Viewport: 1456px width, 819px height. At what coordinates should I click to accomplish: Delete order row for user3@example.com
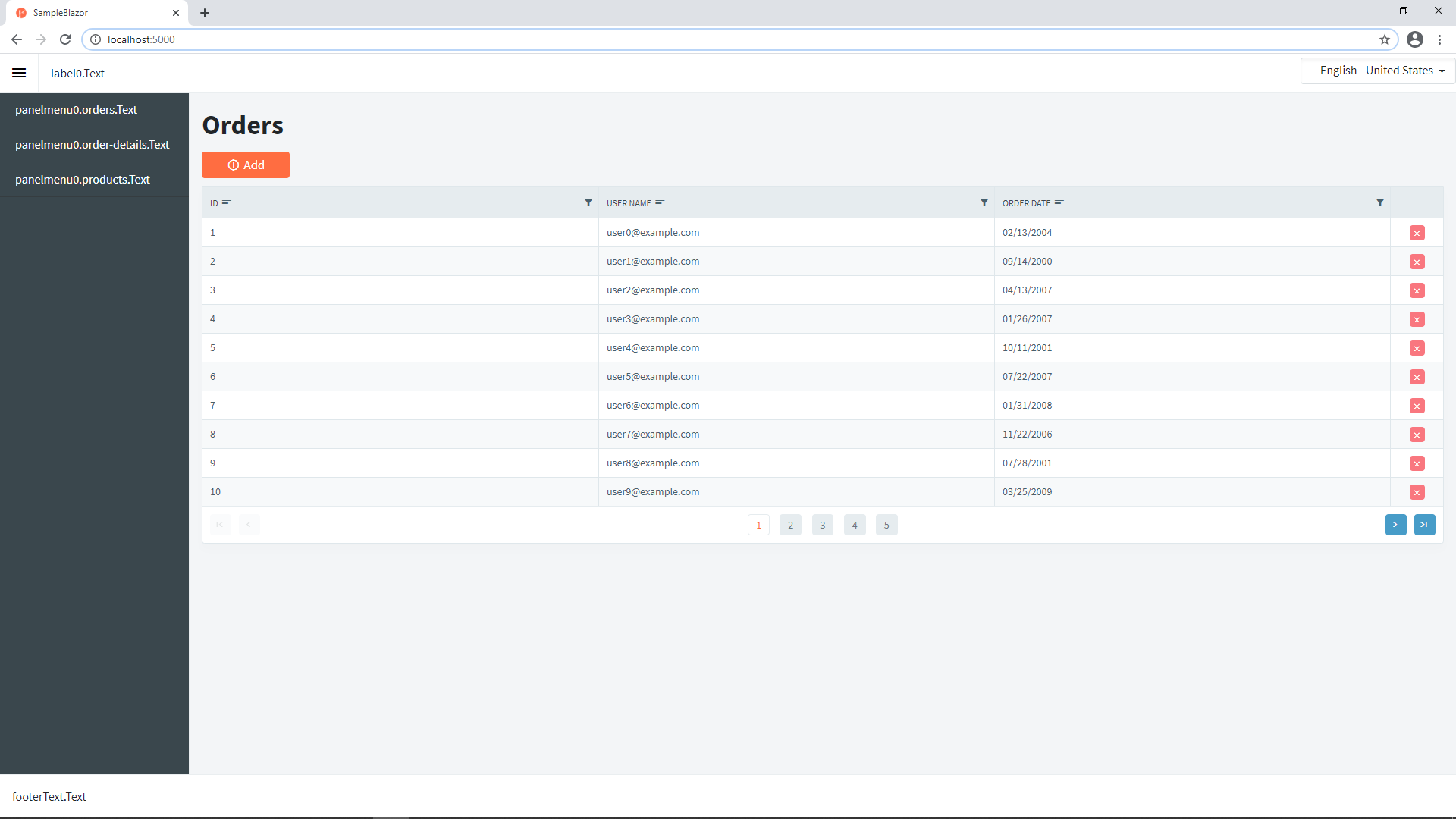(1417, 319)
